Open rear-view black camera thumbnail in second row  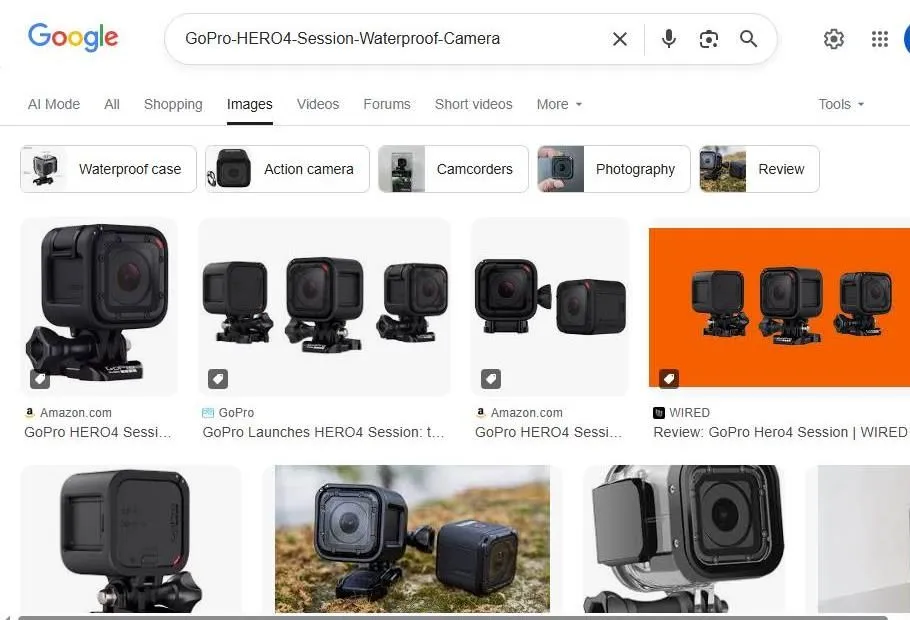(x=131, y=539)
